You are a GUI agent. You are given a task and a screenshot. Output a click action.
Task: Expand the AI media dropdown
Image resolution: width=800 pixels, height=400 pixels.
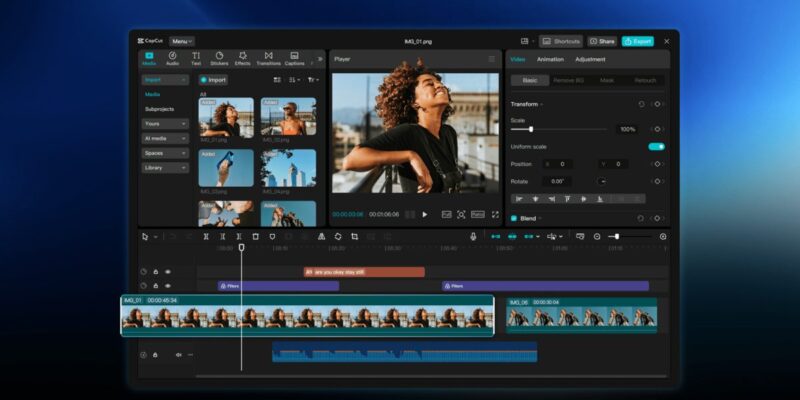[165, 139]
